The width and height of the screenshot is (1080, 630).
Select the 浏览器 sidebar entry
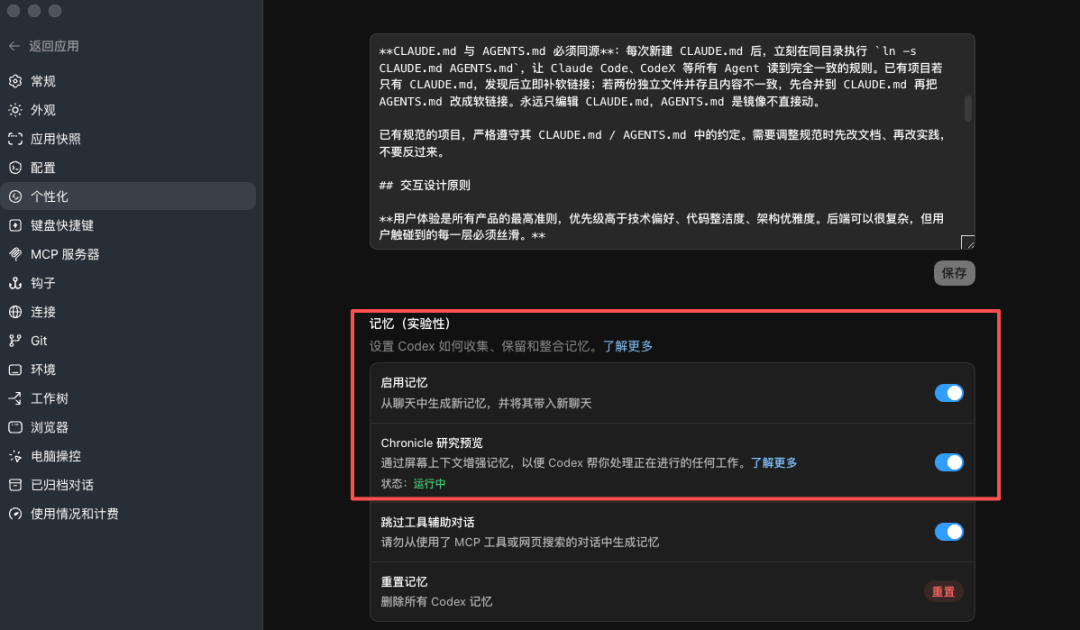pos(128,428)
